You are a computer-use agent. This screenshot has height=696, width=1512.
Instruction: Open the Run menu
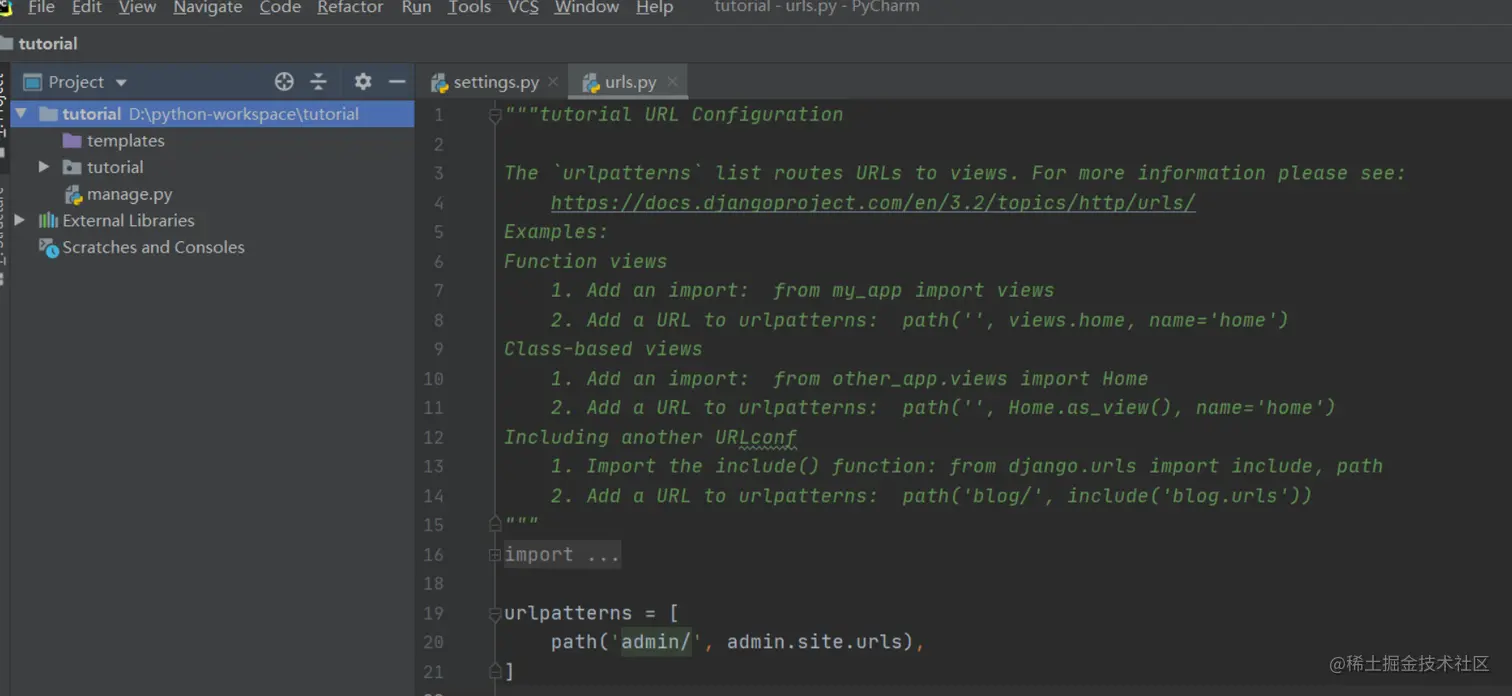click(416, 8)
